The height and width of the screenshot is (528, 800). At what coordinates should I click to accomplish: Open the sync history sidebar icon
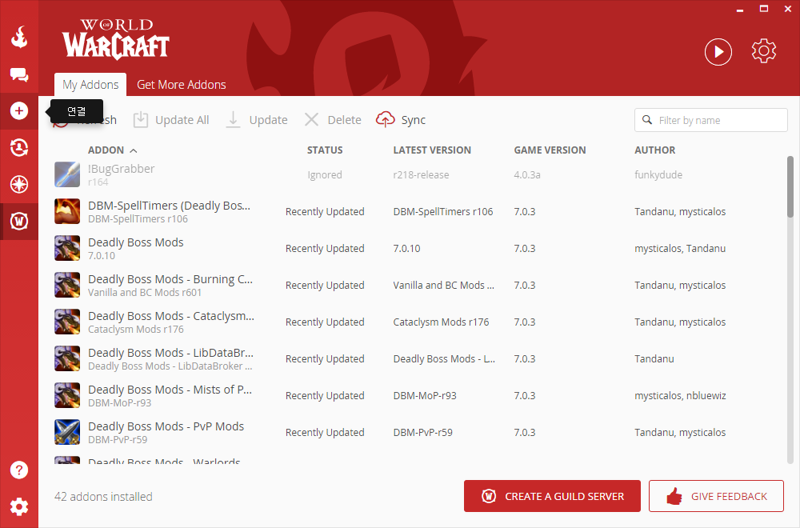pyautogui.click(x=19, y=147)
